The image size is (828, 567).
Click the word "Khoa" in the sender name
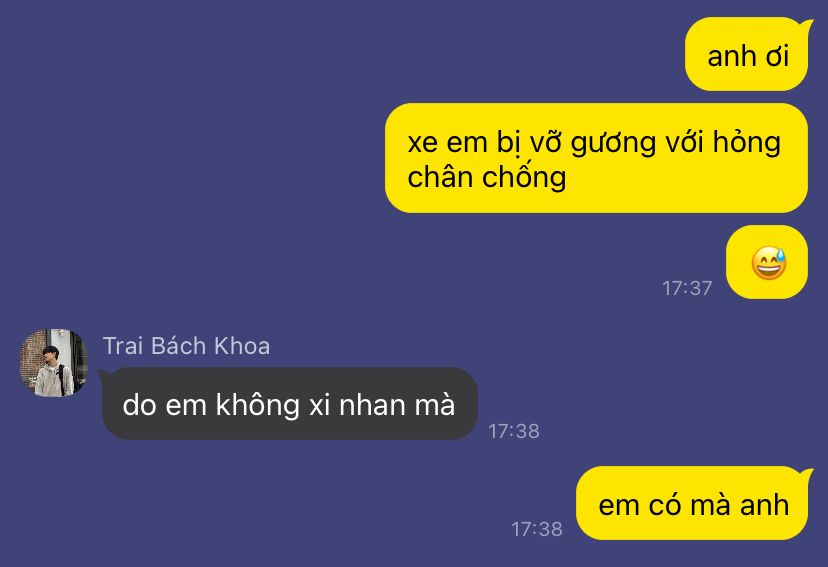pos(242,346)
